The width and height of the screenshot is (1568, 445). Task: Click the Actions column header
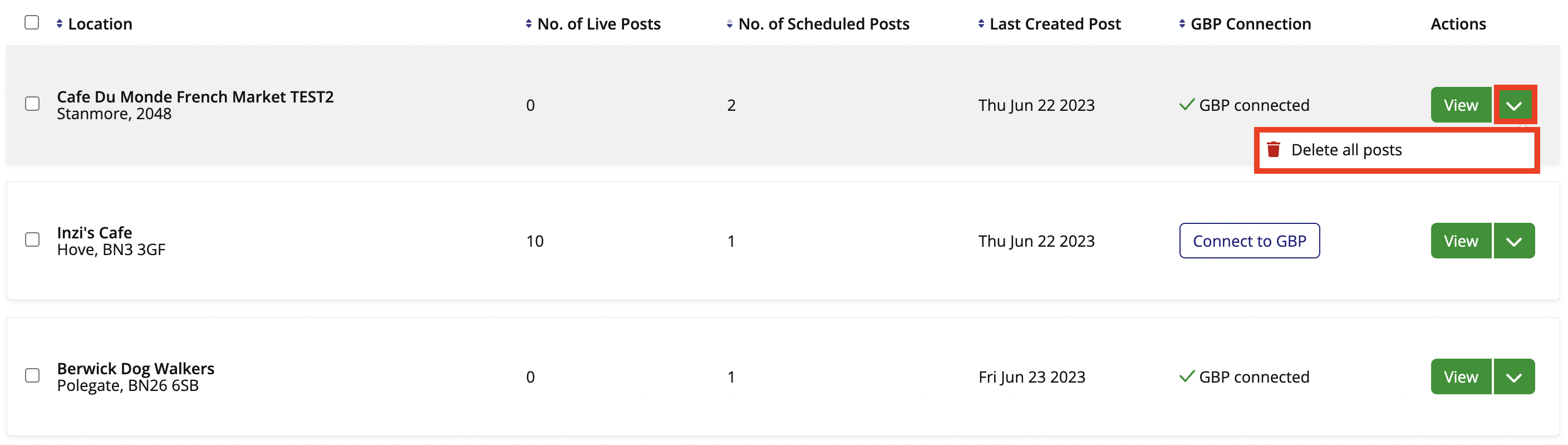click(1458, 24)
